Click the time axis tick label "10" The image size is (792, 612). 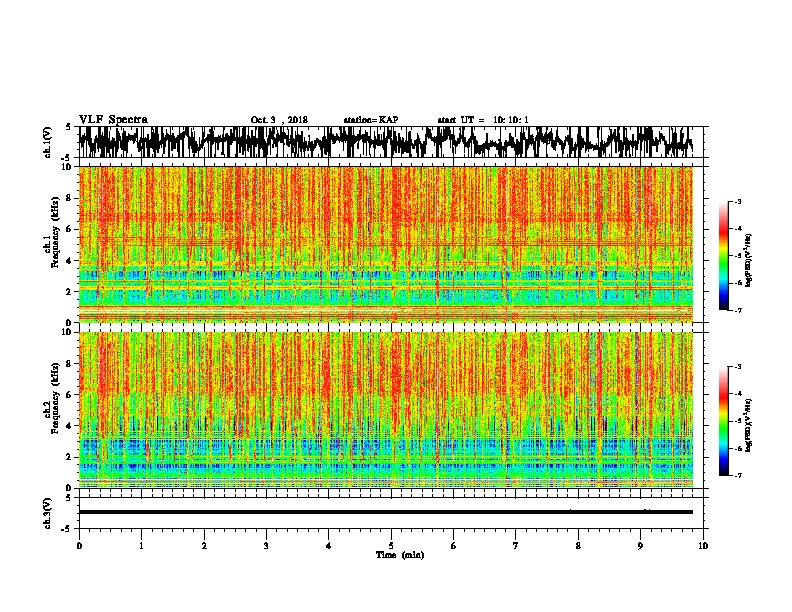pyautogui.click(x=703, y=546)
